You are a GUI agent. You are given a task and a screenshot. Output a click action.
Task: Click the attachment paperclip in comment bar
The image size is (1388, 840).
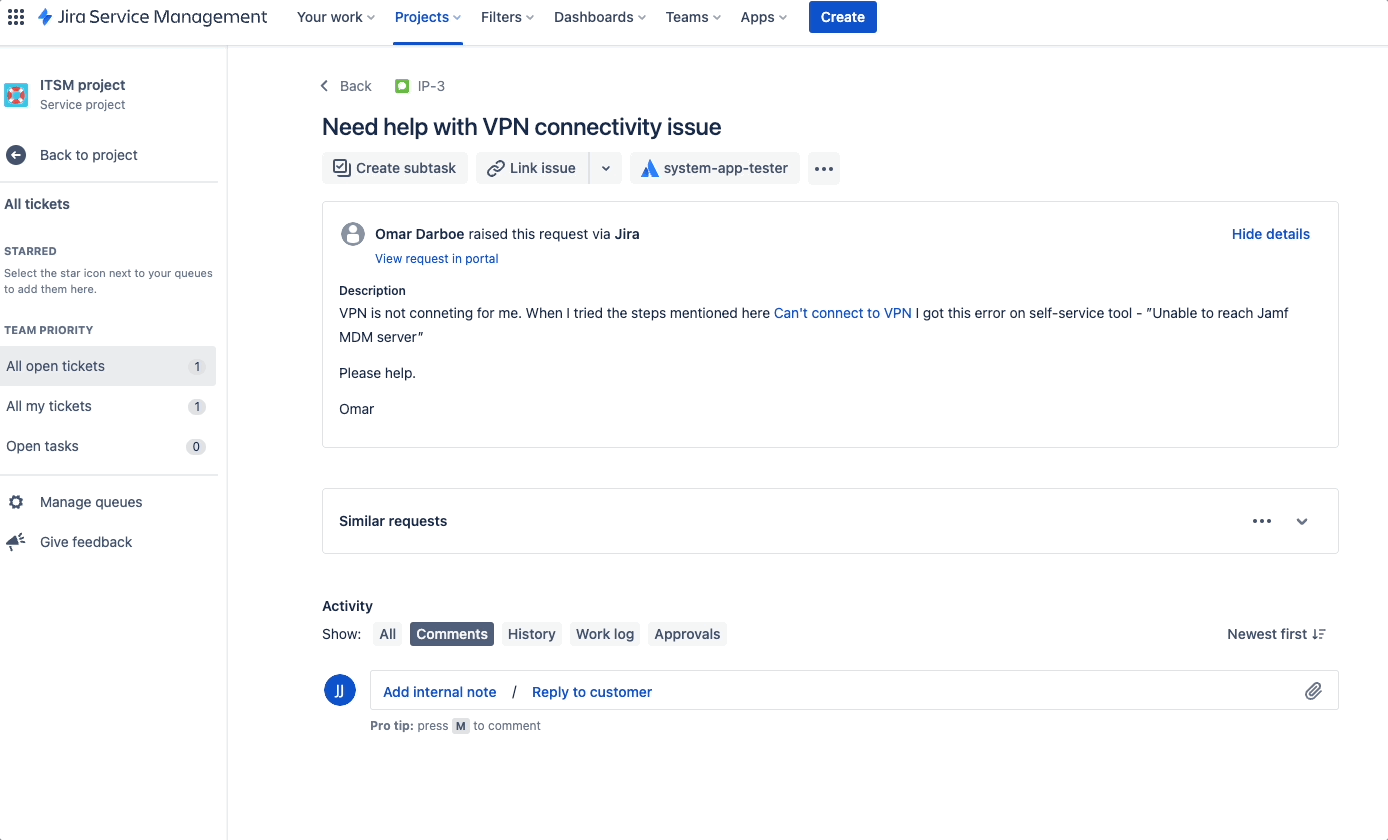1313,690
